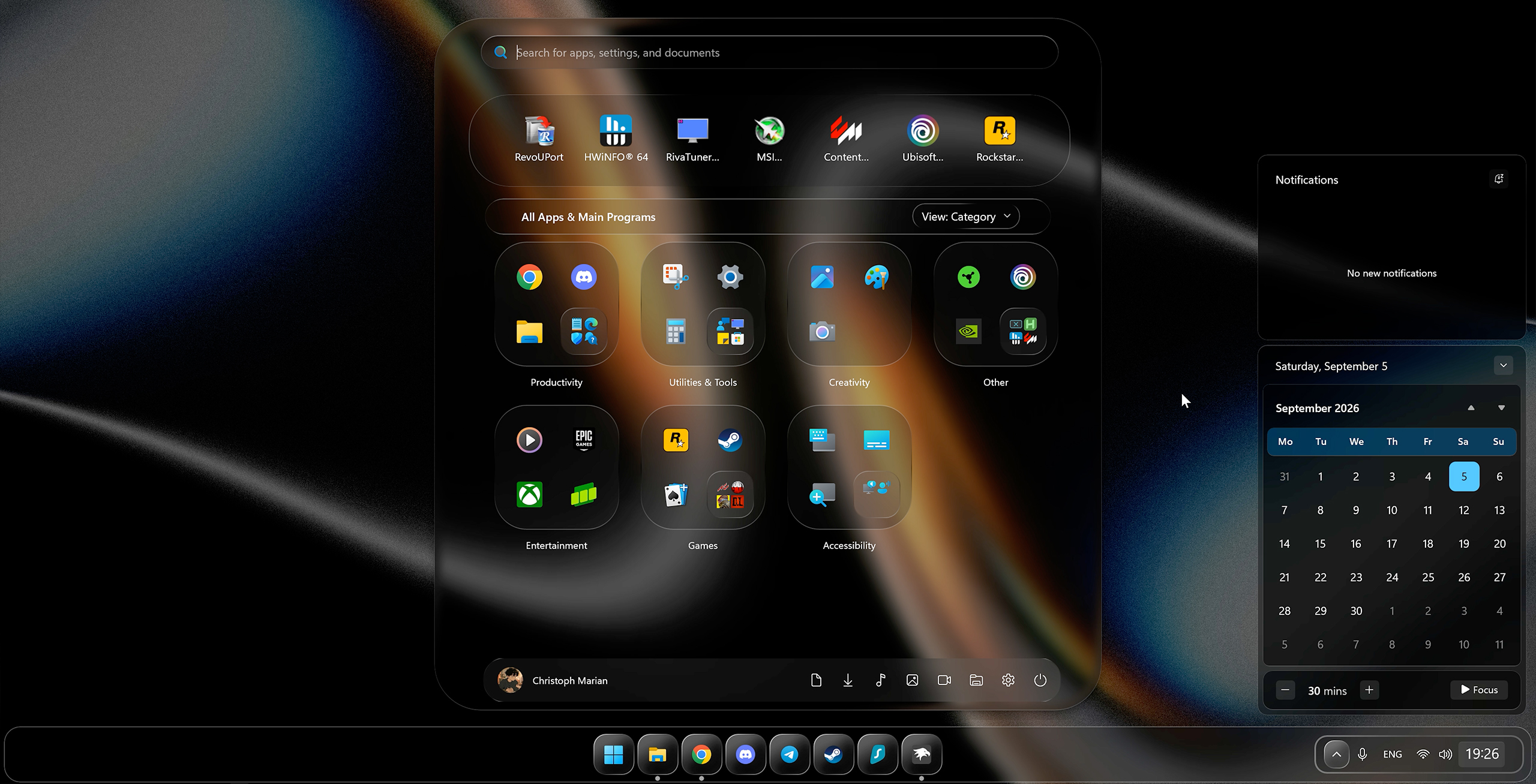Toggle microphone icon in system tray
Image resolution: width=1536 pixels, height=784 pixels.
click(1363, 755)
